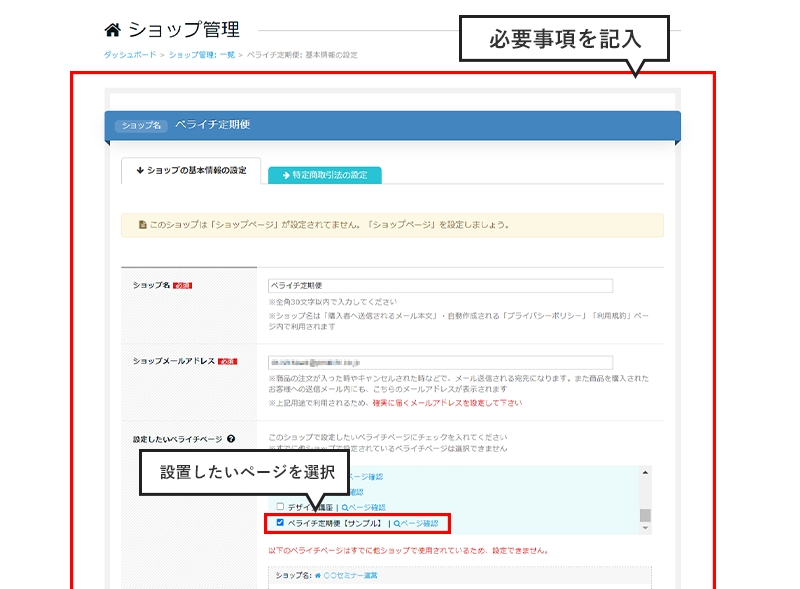Click the arrow icon on 特定商取引法の設定 tab
Screen dimensions: 800x589
(x=285, y=175)
